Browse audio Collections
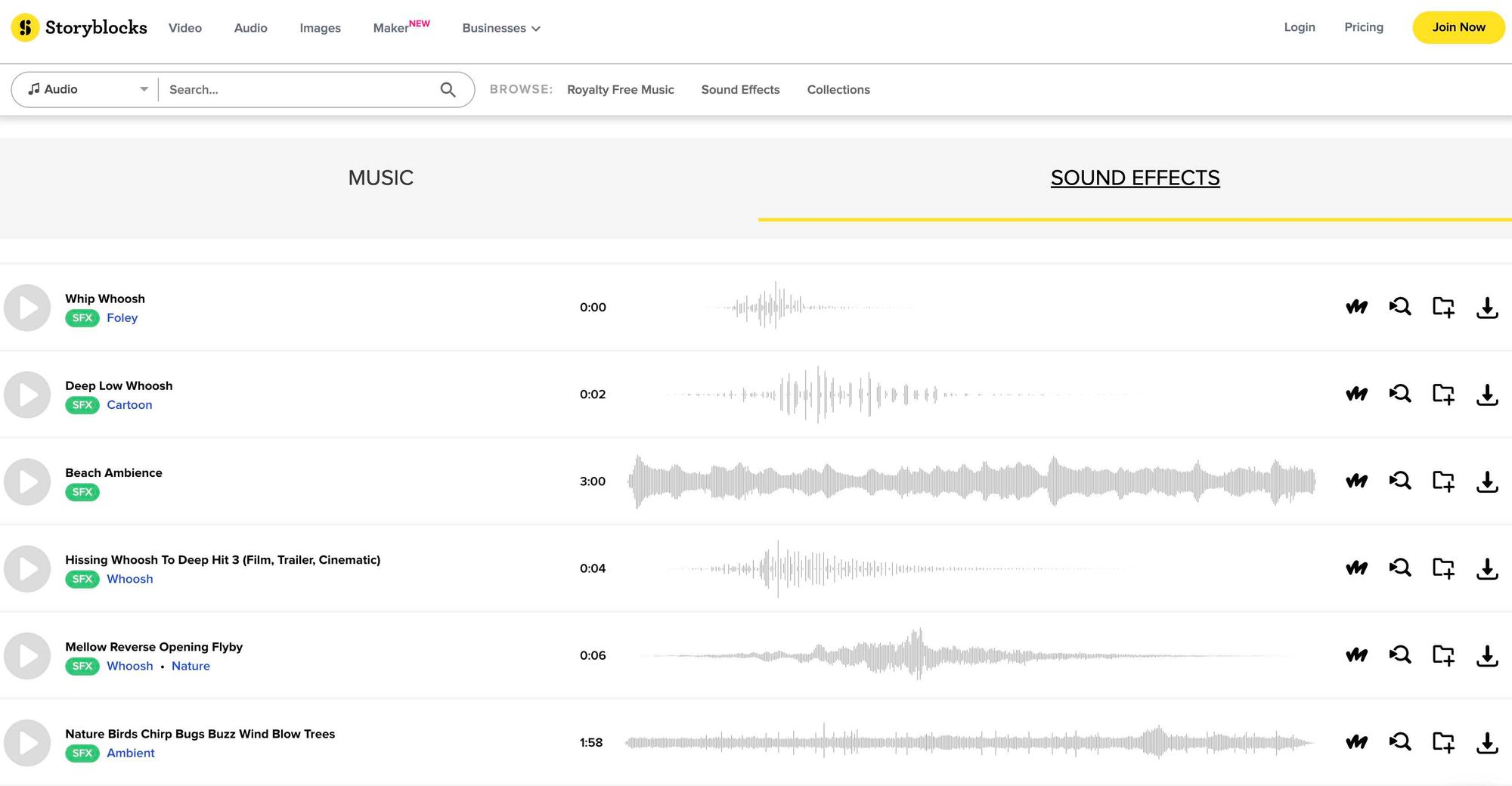This screenshot has height=786, width=1512. tap(838, 90)
